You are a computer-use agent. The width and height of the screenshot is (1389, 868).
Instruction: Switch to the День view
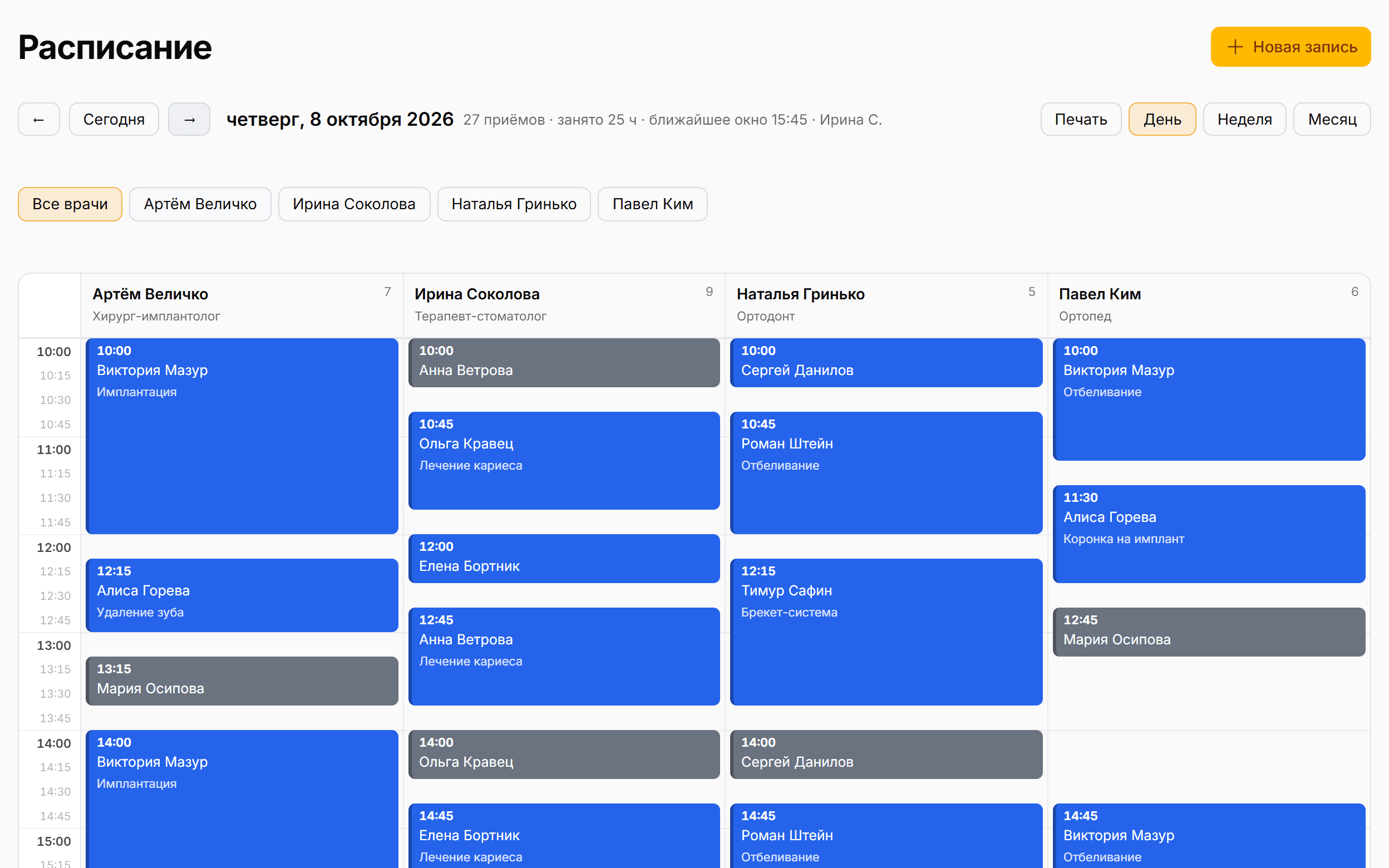[x=1162, y=120]
